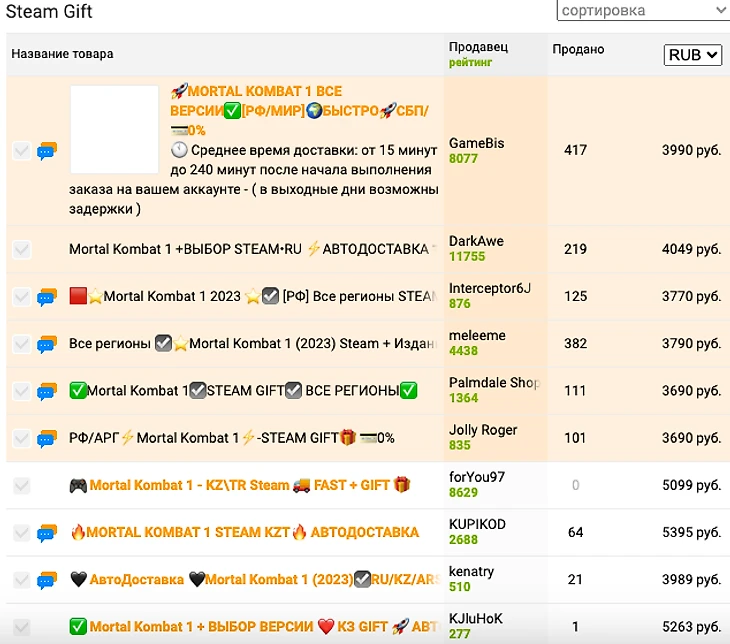
Task: Click chat icon in KUPIKOD row
Action: tap(46, 533)
